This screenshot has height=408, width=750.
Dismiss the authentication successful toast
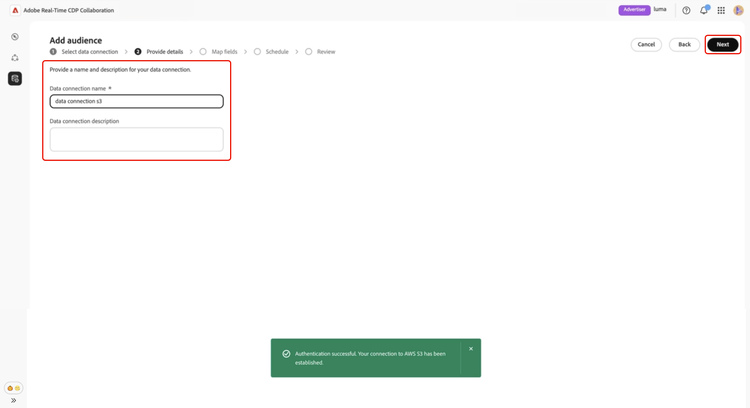tap(471, 349)
